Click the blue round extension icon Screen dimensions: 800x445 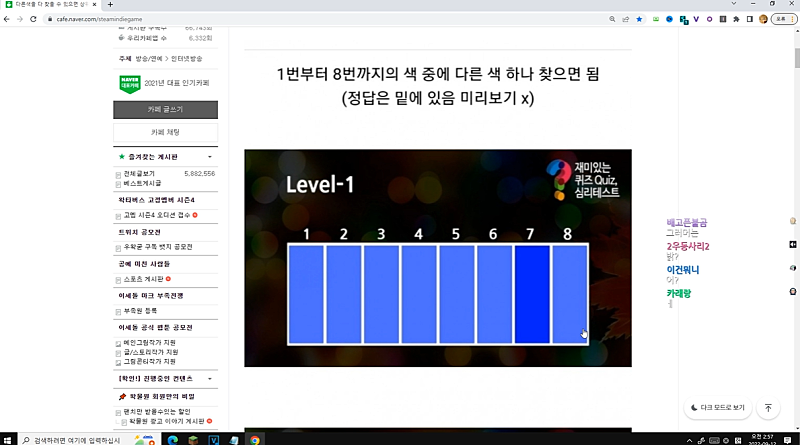coord(669,19)
